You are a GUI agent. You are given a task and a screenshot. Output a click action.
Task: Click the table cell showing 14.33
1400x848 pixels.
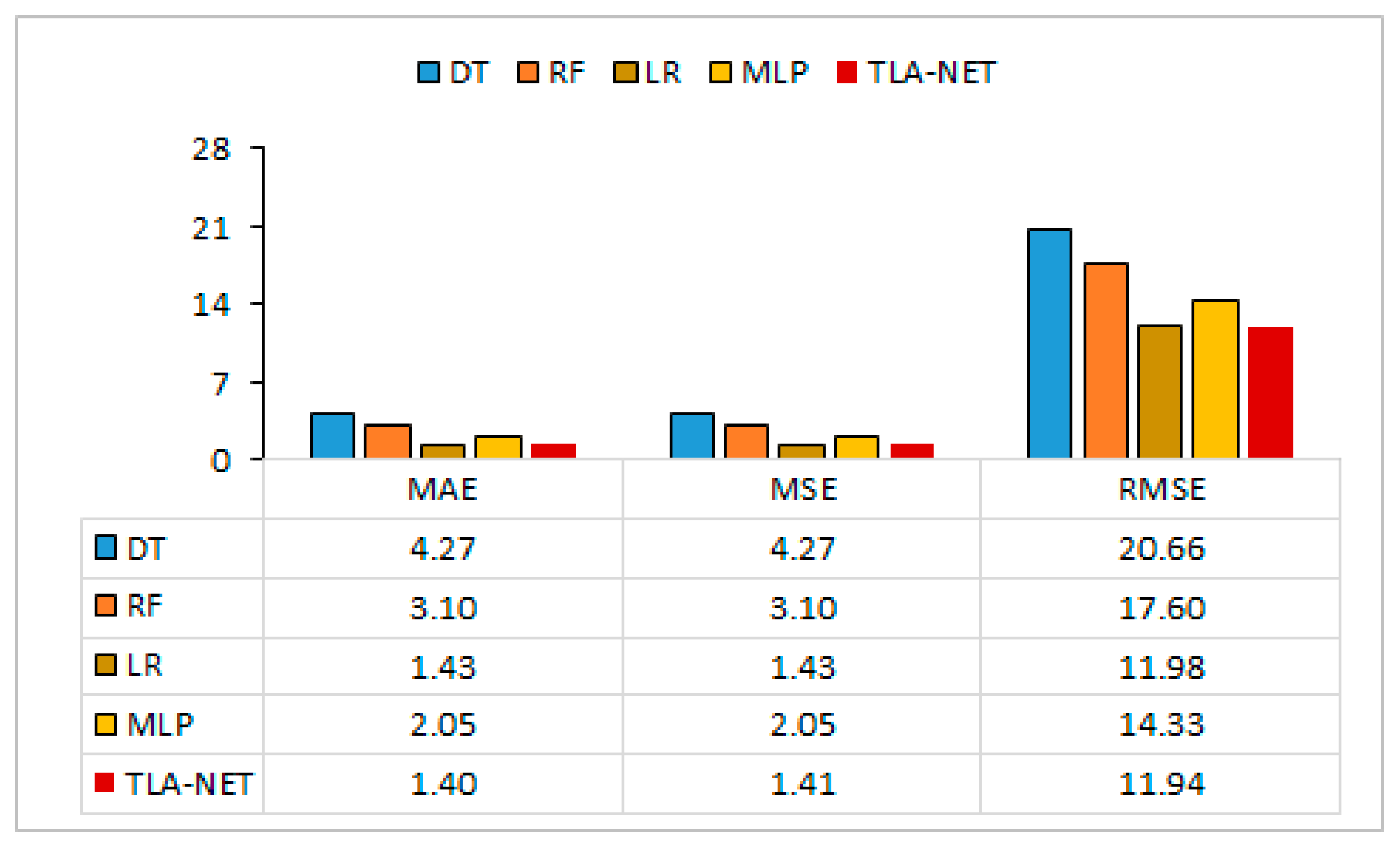(1161, 724)
